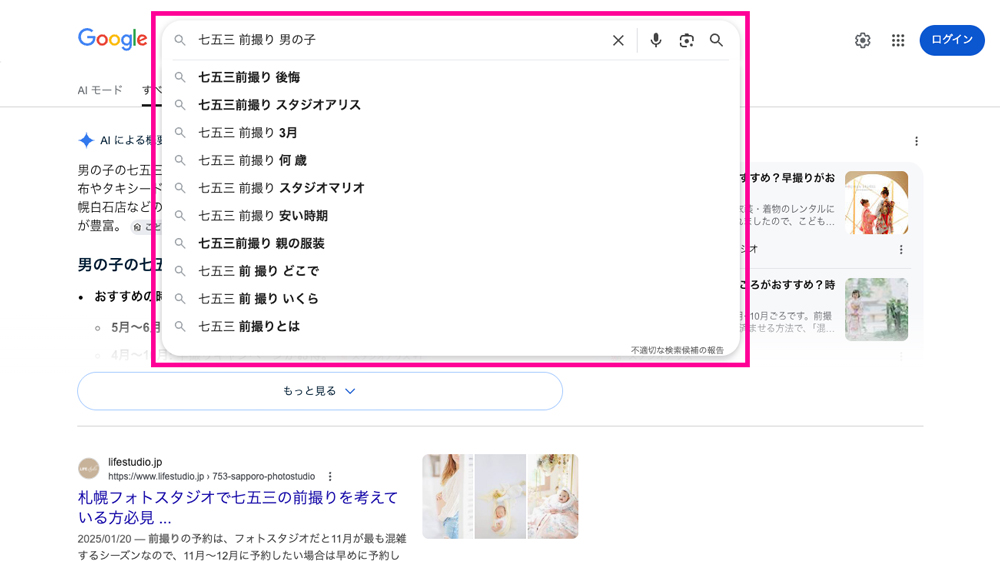1000x563 pixels.
Task: Open garden kimono thumbnail in AI sources
Action: [x=876, y=309]
